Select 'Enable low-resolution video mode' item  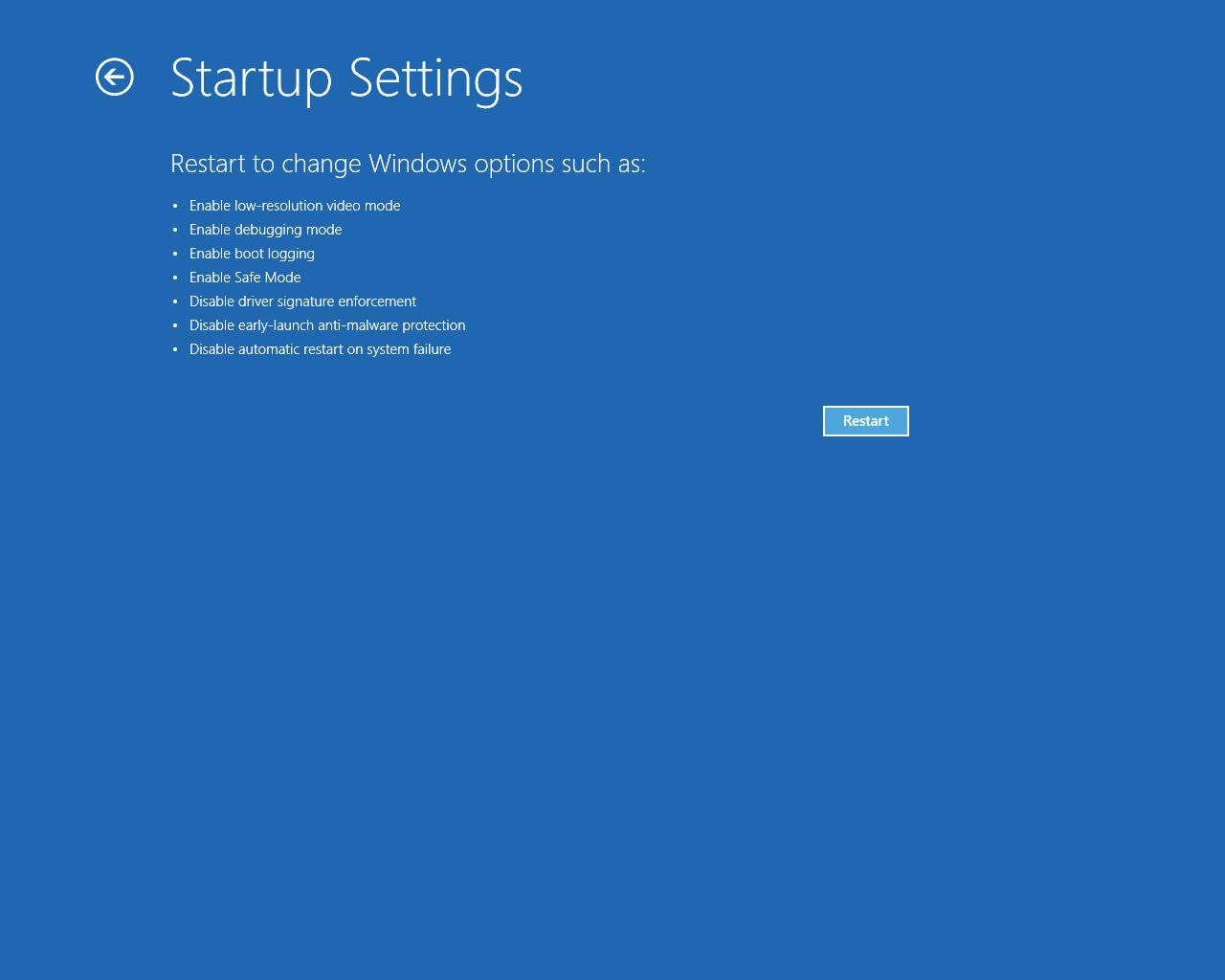tap(295, 206)
